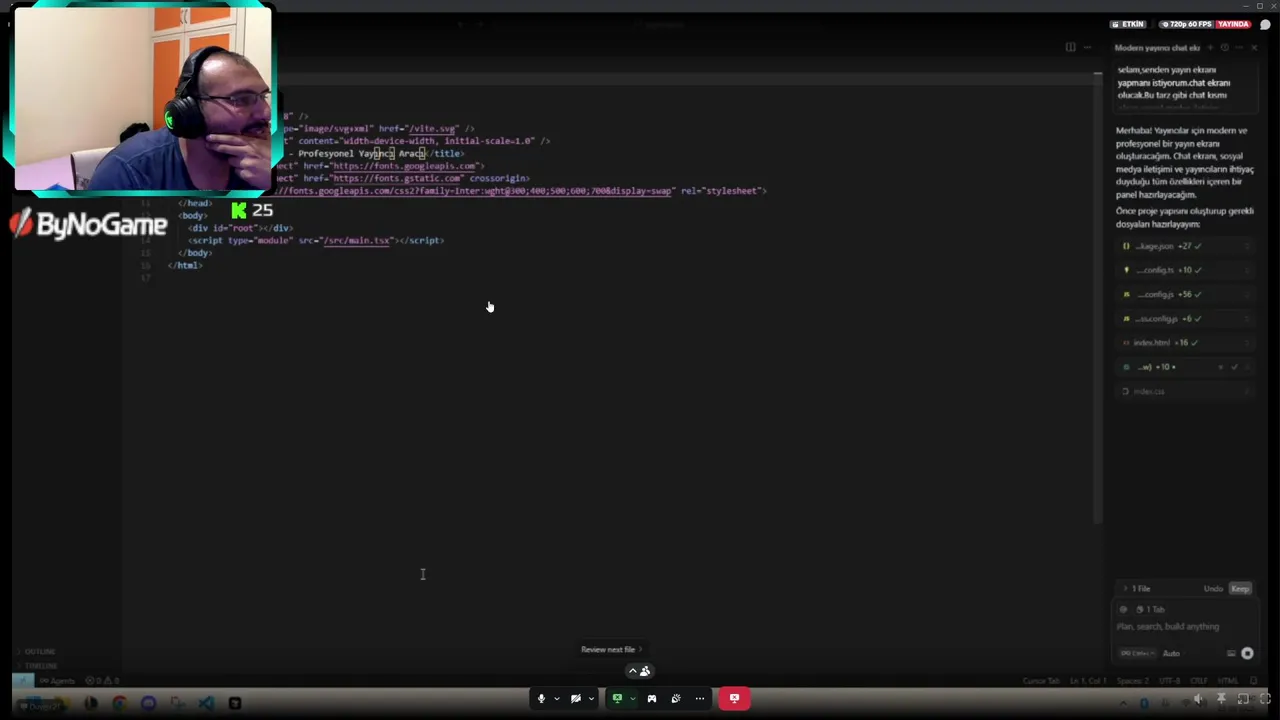Click the ETKİN status badge
Image resolution: width=1280 pixels, height=720 pixels.
coord(1128,24)
